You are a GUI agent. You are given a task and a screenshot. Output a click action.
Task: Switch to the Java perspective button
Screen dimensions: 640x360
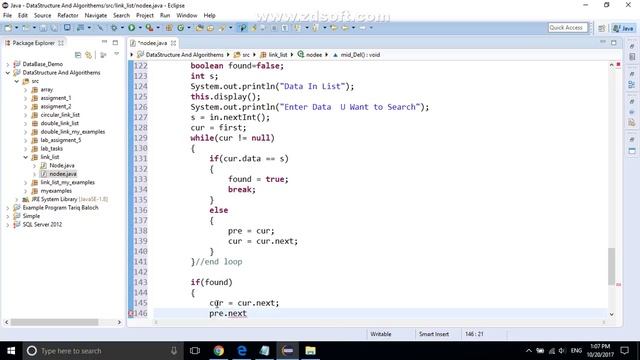623,28
